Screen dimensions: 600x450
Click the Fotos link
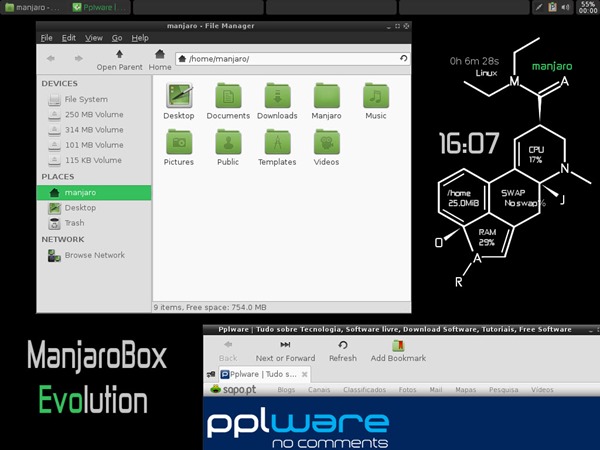click(x=408, y=390)
